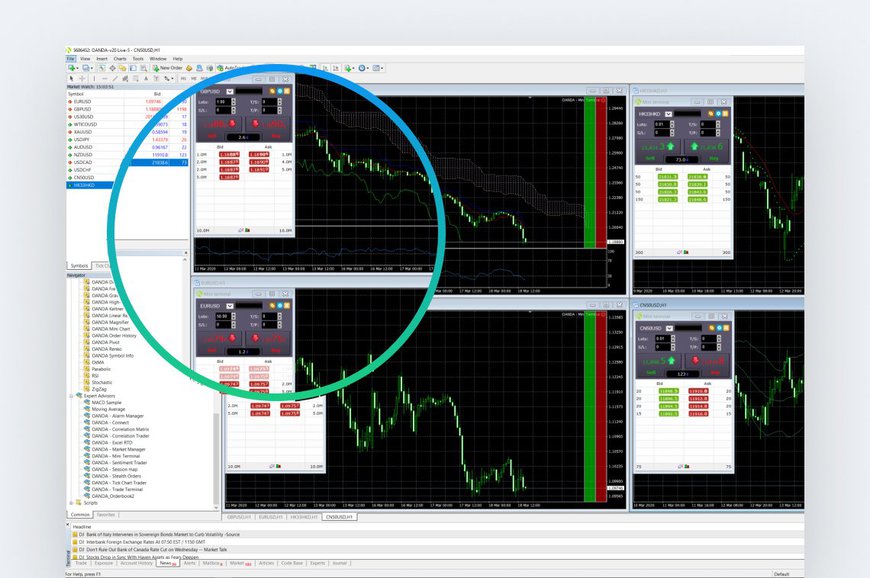Screen dimensions: 870x578
Task: Open the symbol dropdown in GBPUSD terminal
Action: tap(230, 91)
